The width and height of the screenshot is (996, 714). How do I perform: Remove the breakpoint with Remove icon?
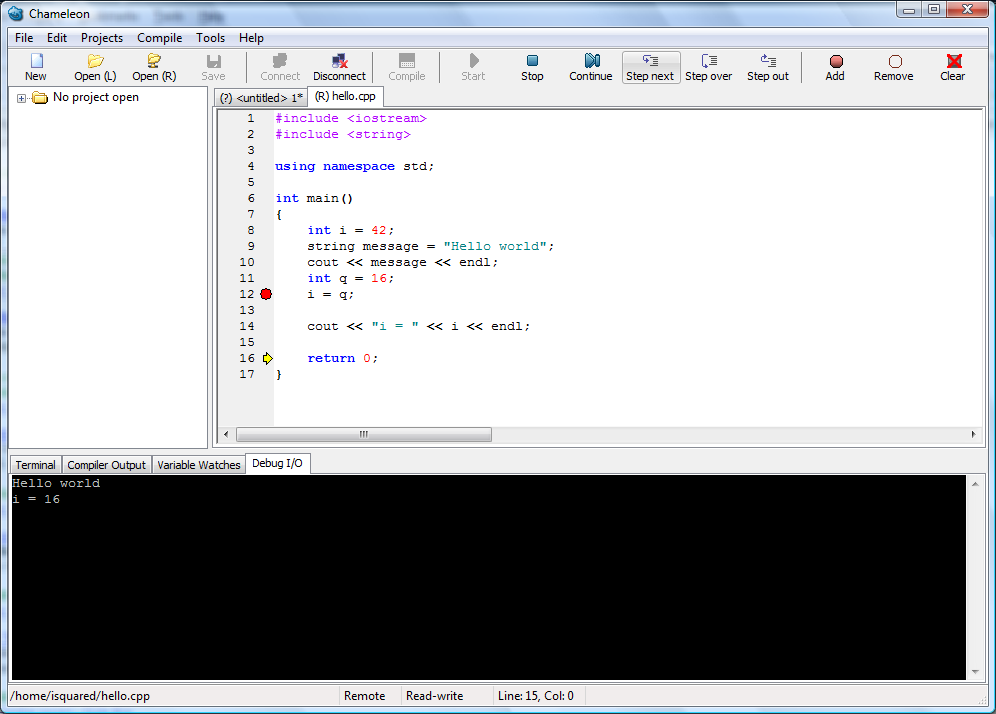[x=895, y=62]
